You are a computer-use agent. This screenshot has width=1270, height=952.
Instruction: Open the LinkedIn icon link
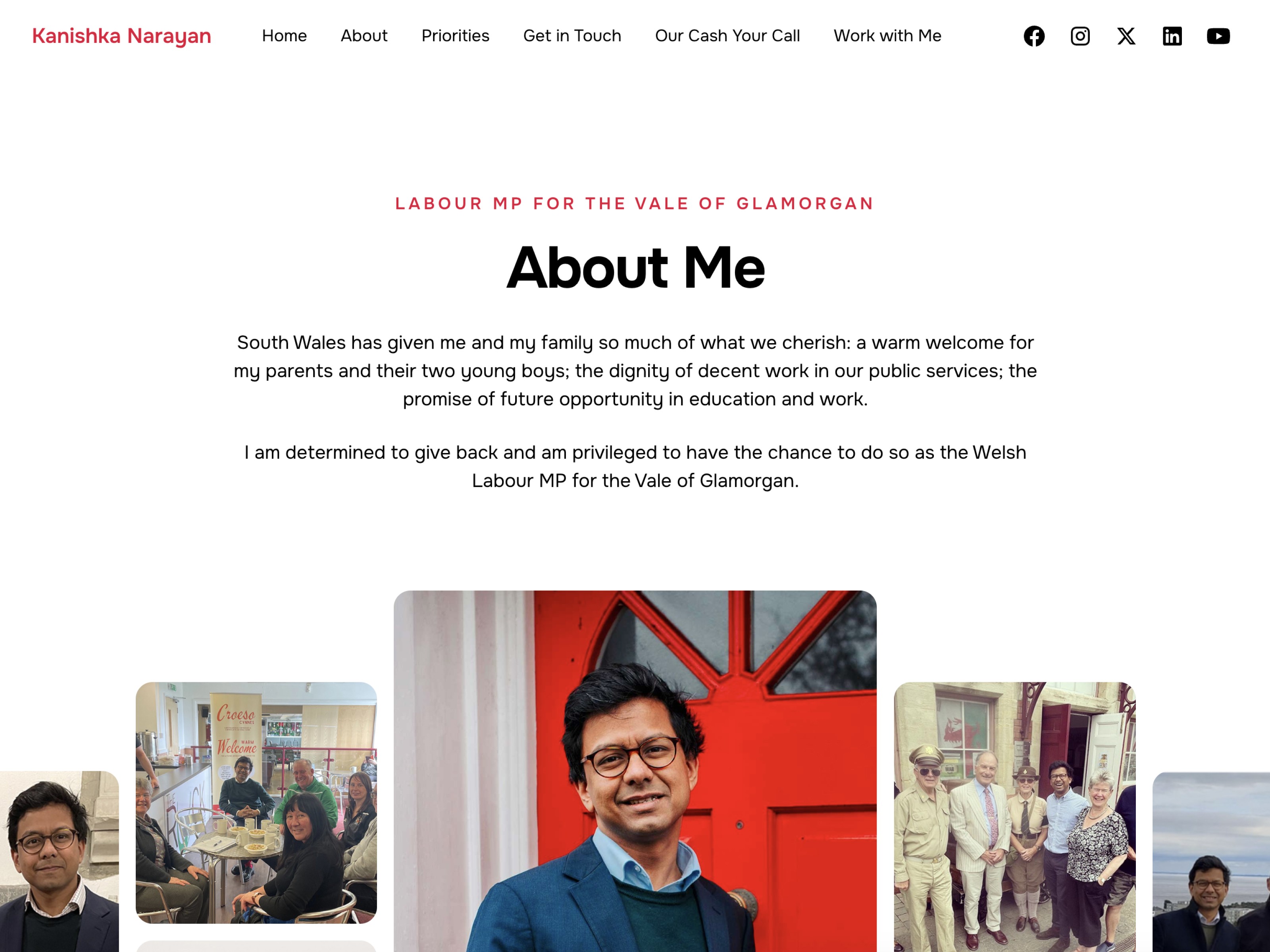tap(1172, 36)
